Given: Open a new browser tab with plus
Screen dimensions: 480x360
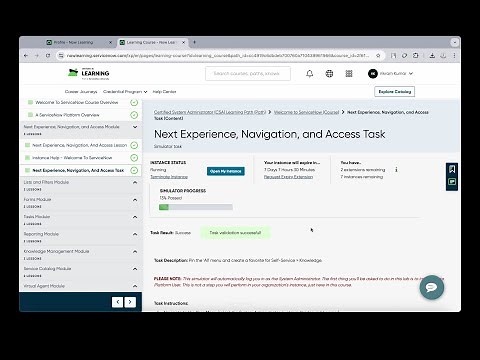Looking at the screenshot, I should coord(194,42).
